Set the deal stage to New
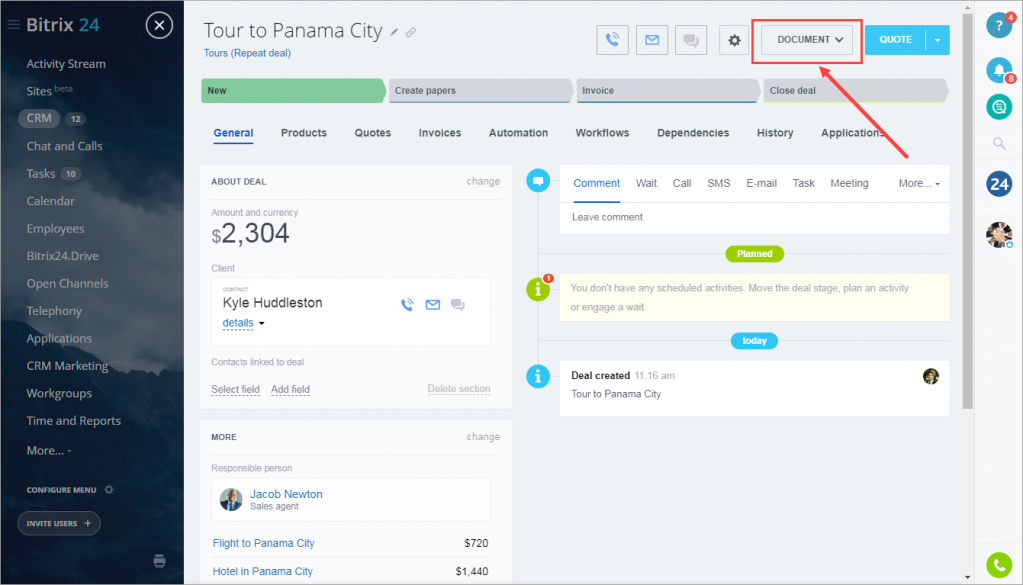Screen dimensions: 1023x585 294,91
